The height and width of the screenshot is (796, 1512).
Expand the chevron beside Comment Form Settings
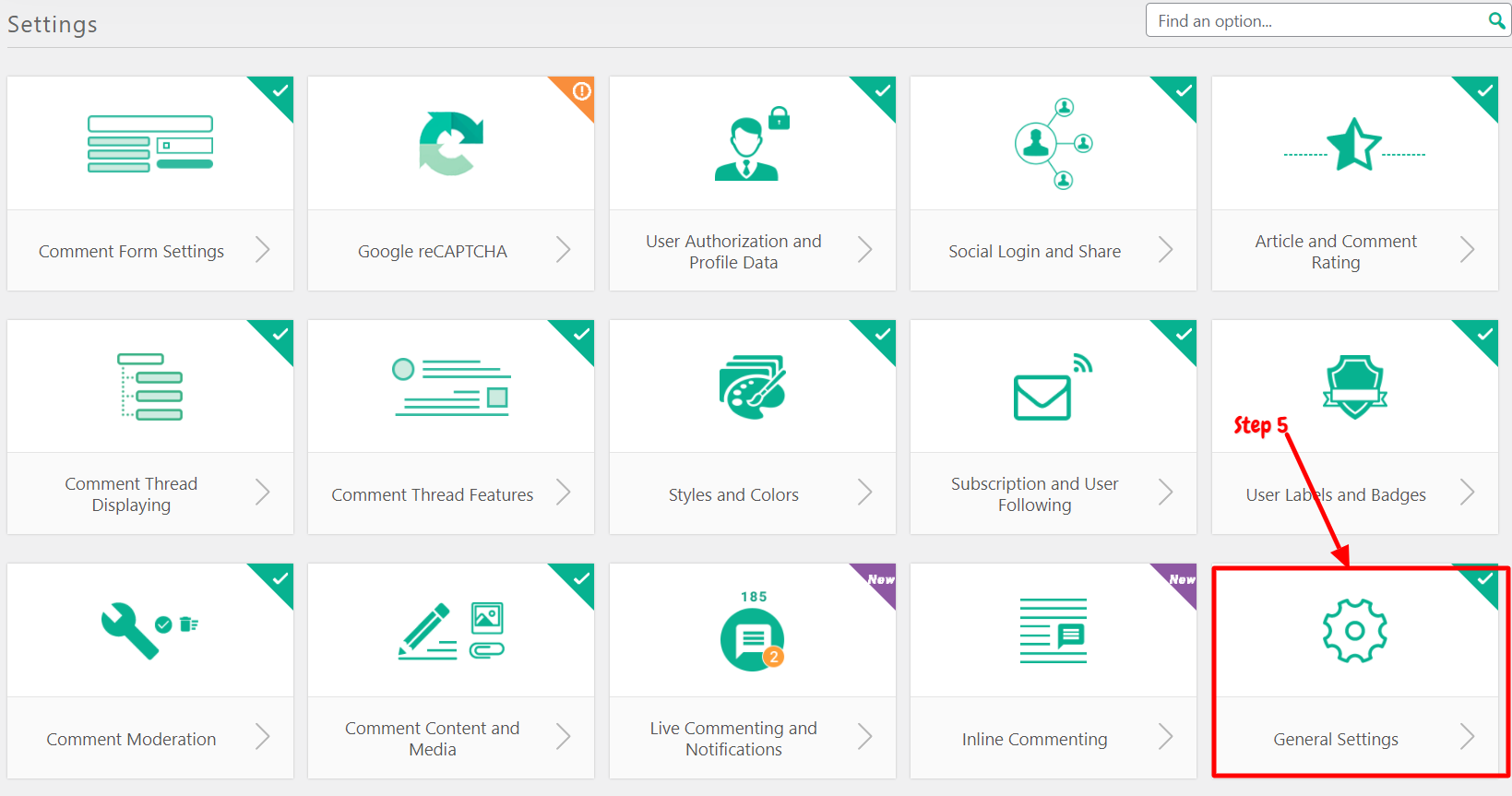pos(263,249)
